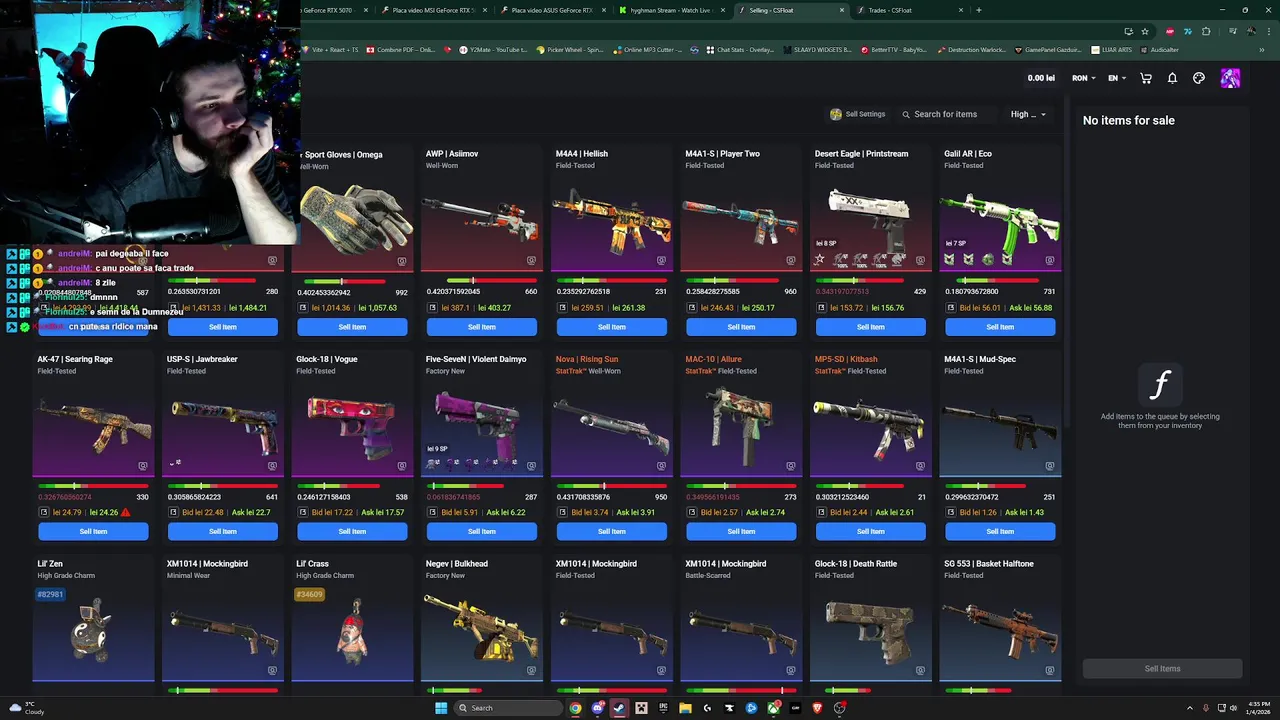Focus the Search for items field
This screenshot has height=720, width=1280.
point(946,114)
